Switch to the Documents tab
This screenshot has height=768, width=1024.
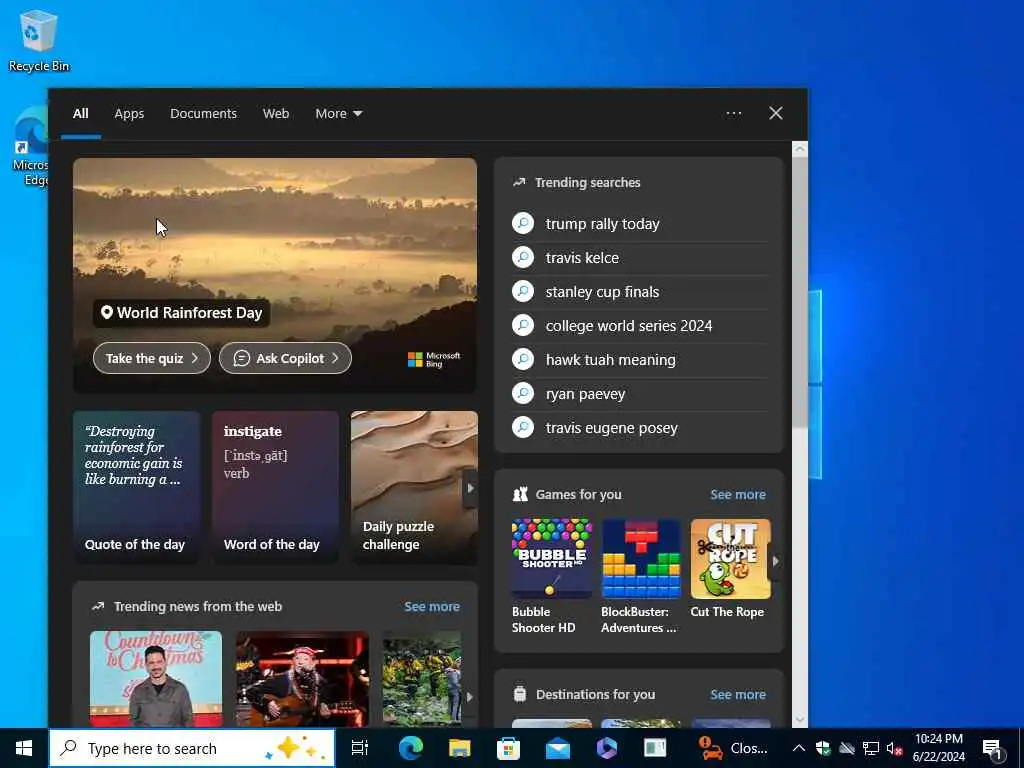click(x=203, y=114)
